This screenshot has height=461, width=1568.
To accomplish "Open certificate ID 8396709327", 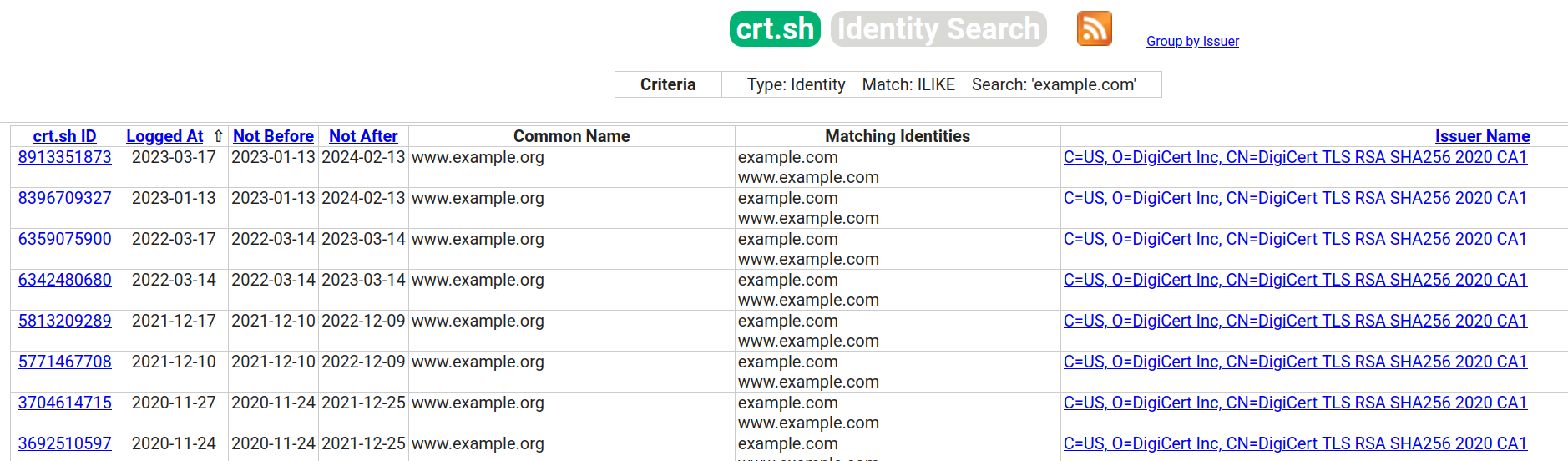I will pyautogui.click(x=64, y=198).
